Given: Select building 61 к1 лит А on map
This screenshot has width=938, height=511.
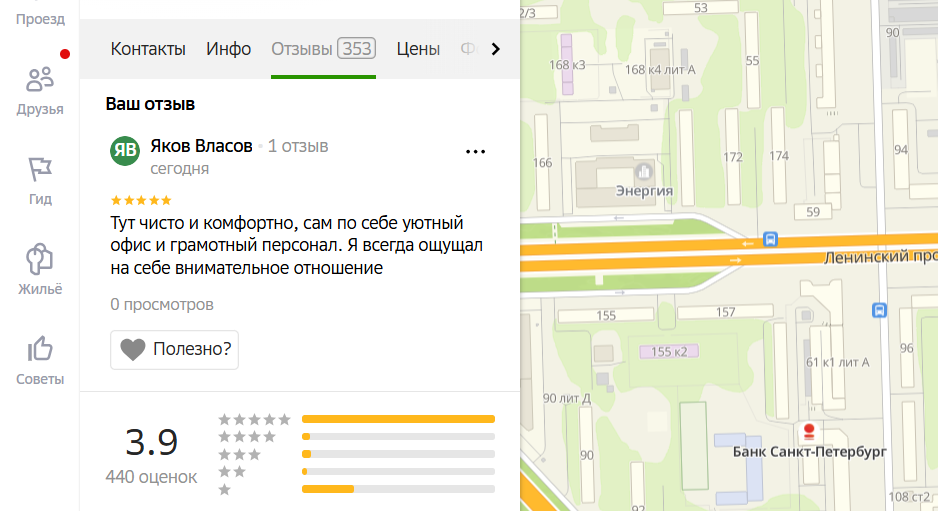Looking at the screenshot, I should (838, 362).
